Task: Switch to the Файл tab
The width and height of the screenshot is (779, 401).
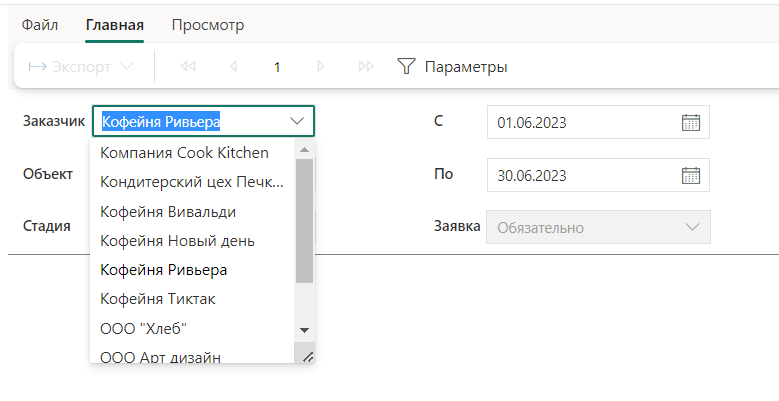Action: point(40,25)
